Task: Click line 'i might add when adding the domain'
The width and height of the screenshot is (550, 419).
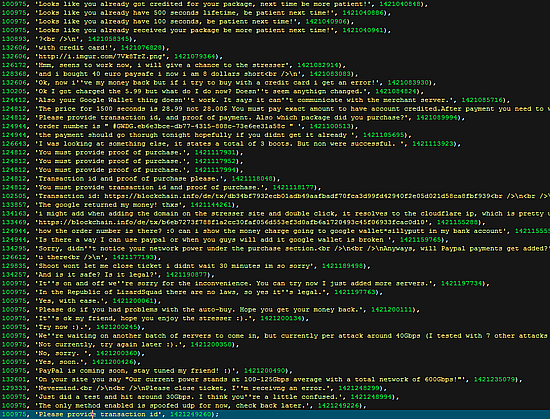Action: coord(276,214)
